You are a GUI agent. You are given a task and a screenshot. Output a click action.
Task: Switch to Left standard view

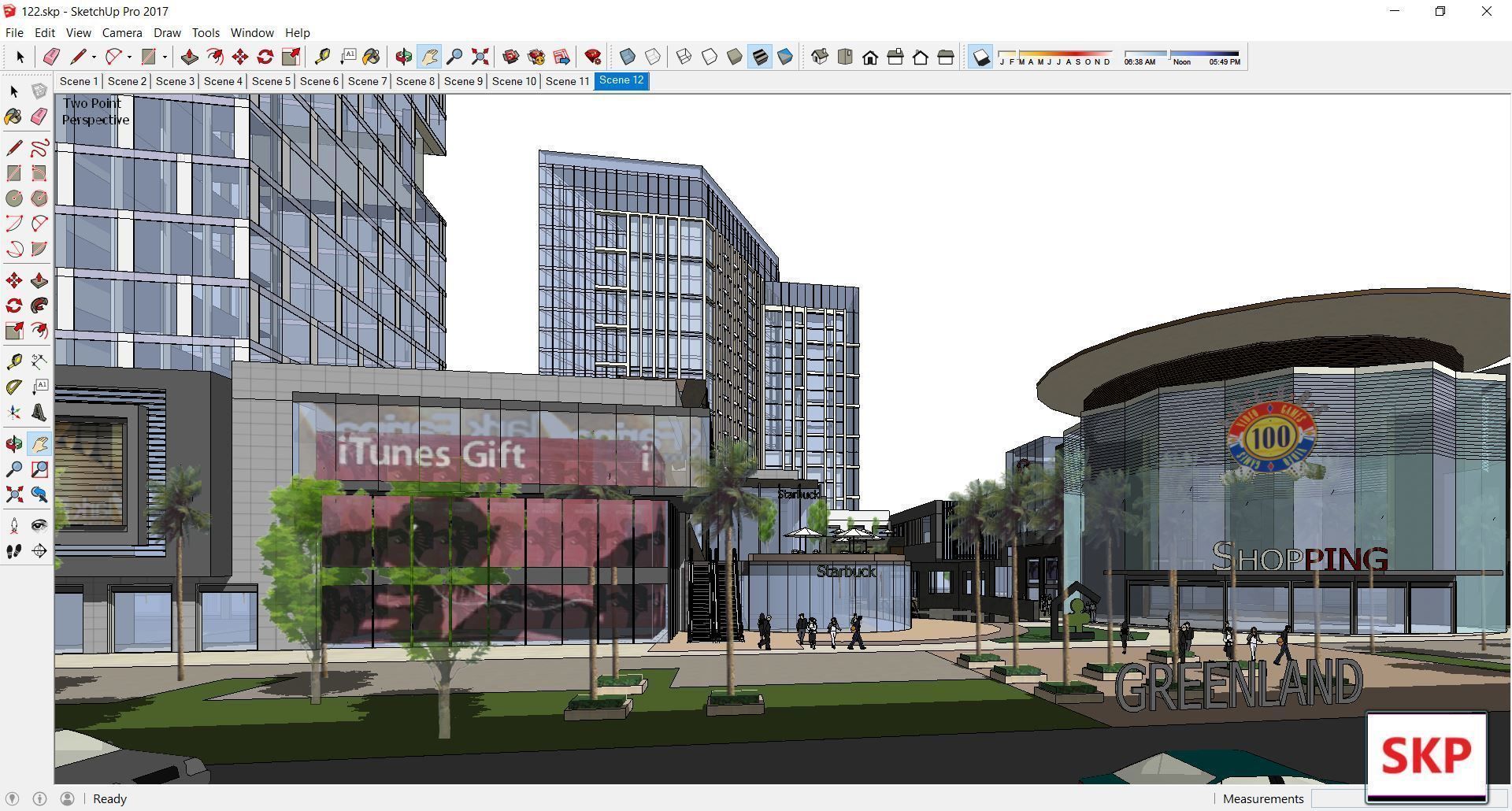tap(946, 57)
